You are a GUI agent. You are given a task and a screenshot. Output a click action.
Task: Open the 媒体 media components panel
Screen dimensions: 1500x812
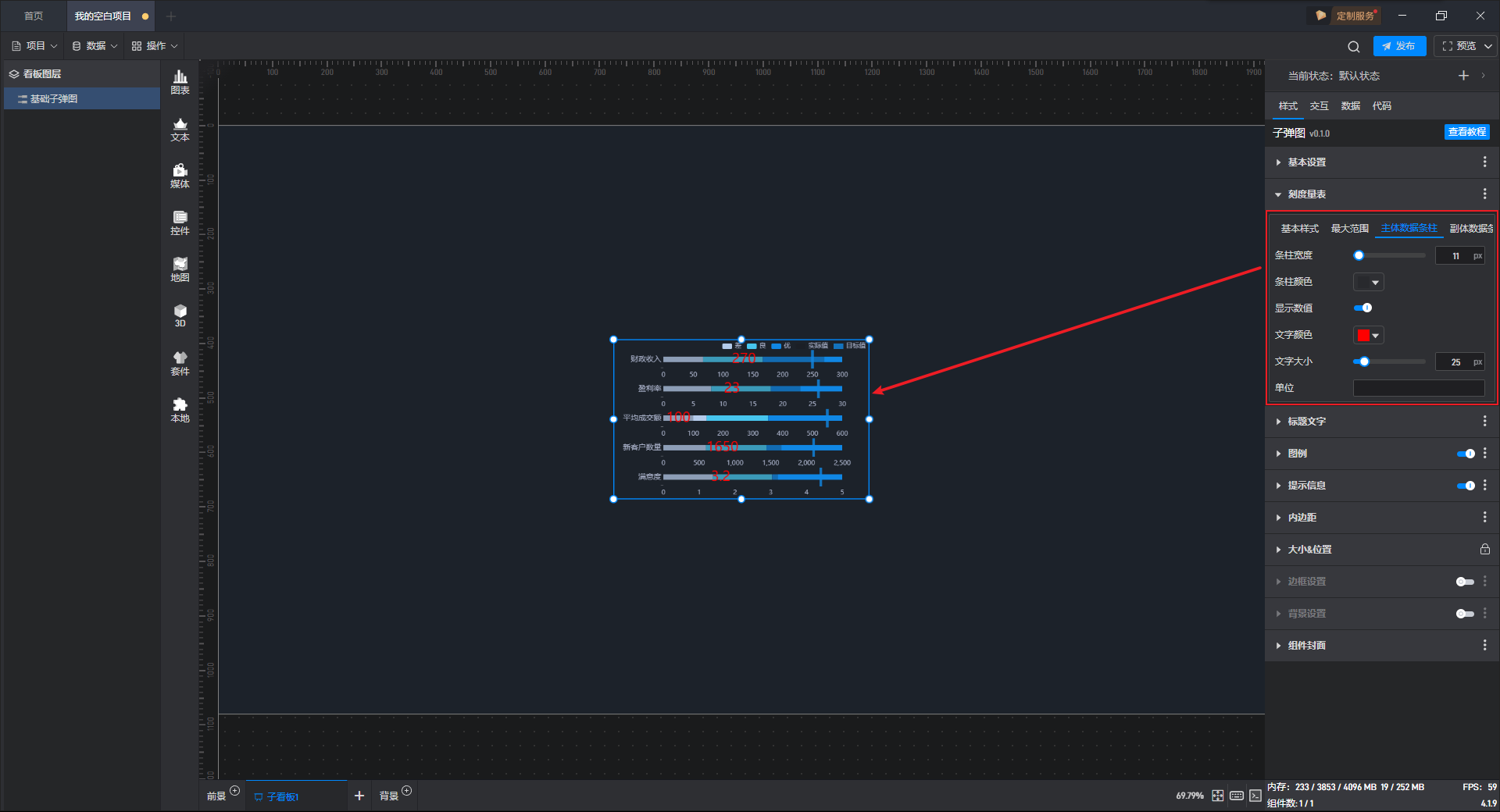(180, 176)
